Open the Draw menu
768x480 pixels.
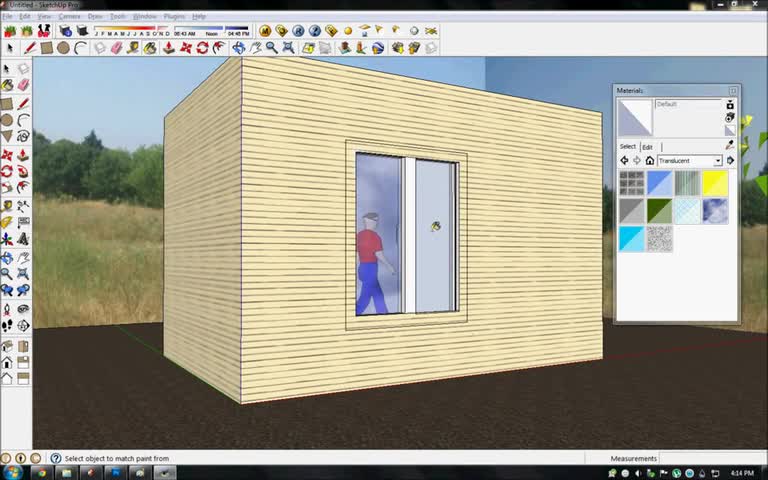[x=95, y=17]
